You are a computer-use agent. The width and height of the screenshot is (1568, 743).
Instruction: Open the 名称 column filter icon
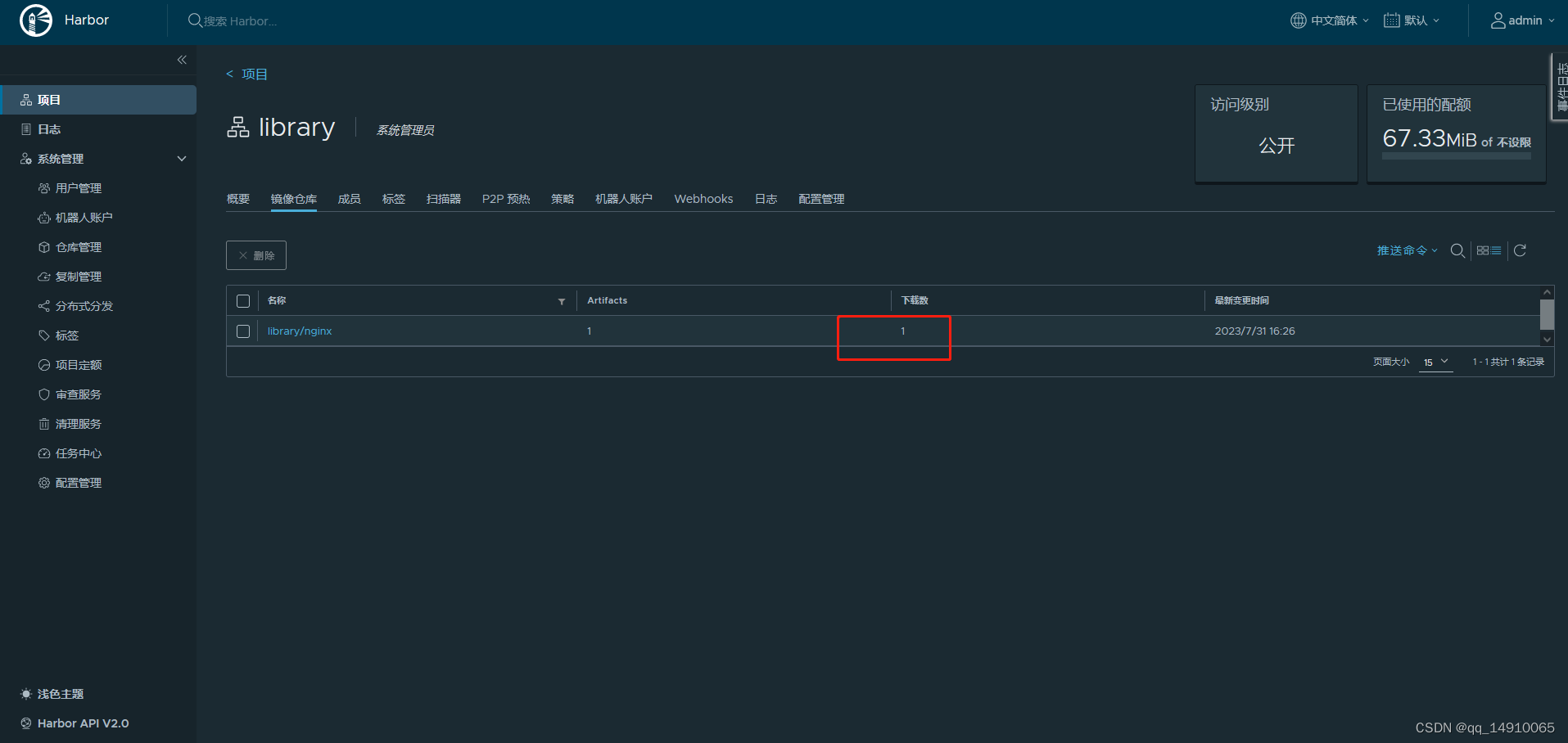pyautogui.click(x=562, y=302)
